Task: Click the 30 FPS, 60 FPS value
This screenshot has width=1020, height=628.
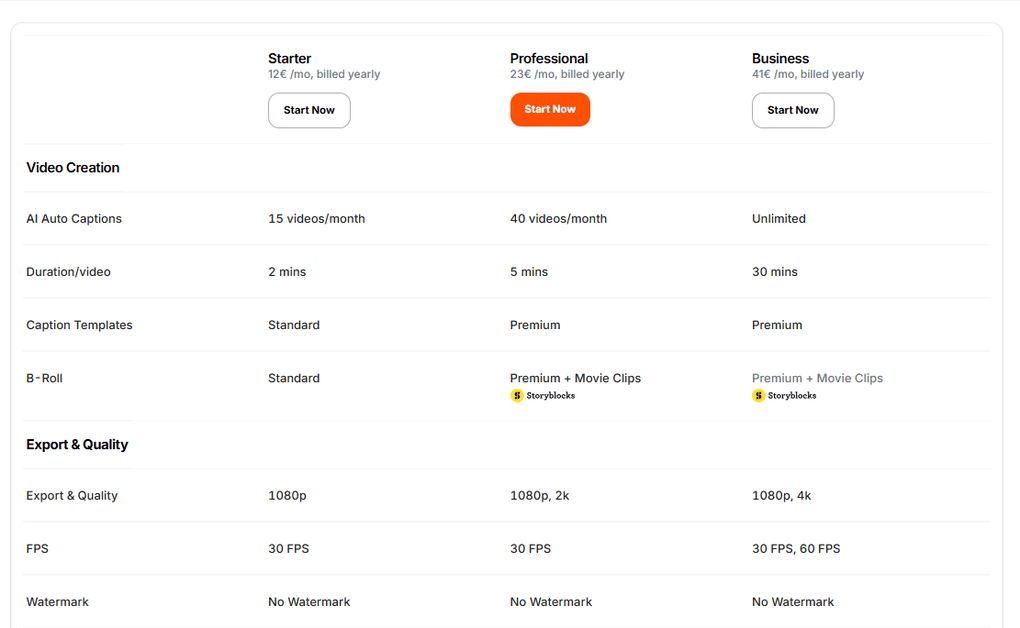Action: [796, 549]
